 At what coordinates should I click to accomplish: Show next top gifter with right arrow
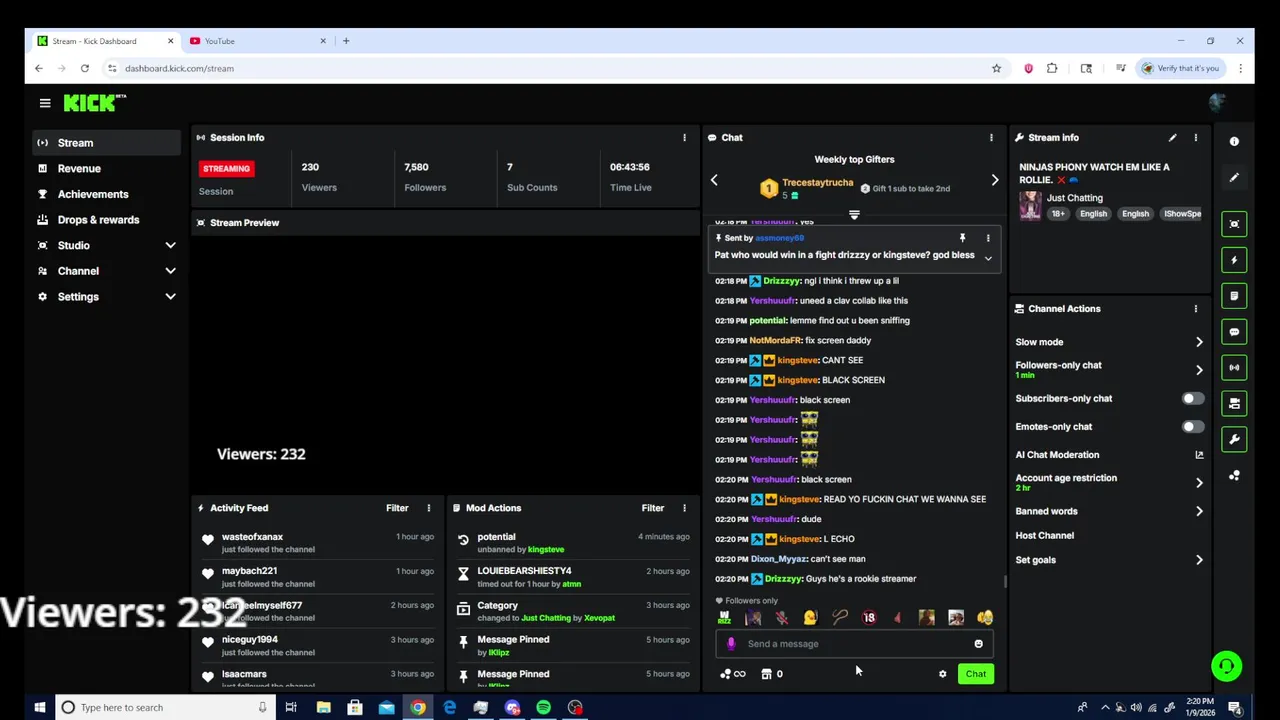coord(994,180)
